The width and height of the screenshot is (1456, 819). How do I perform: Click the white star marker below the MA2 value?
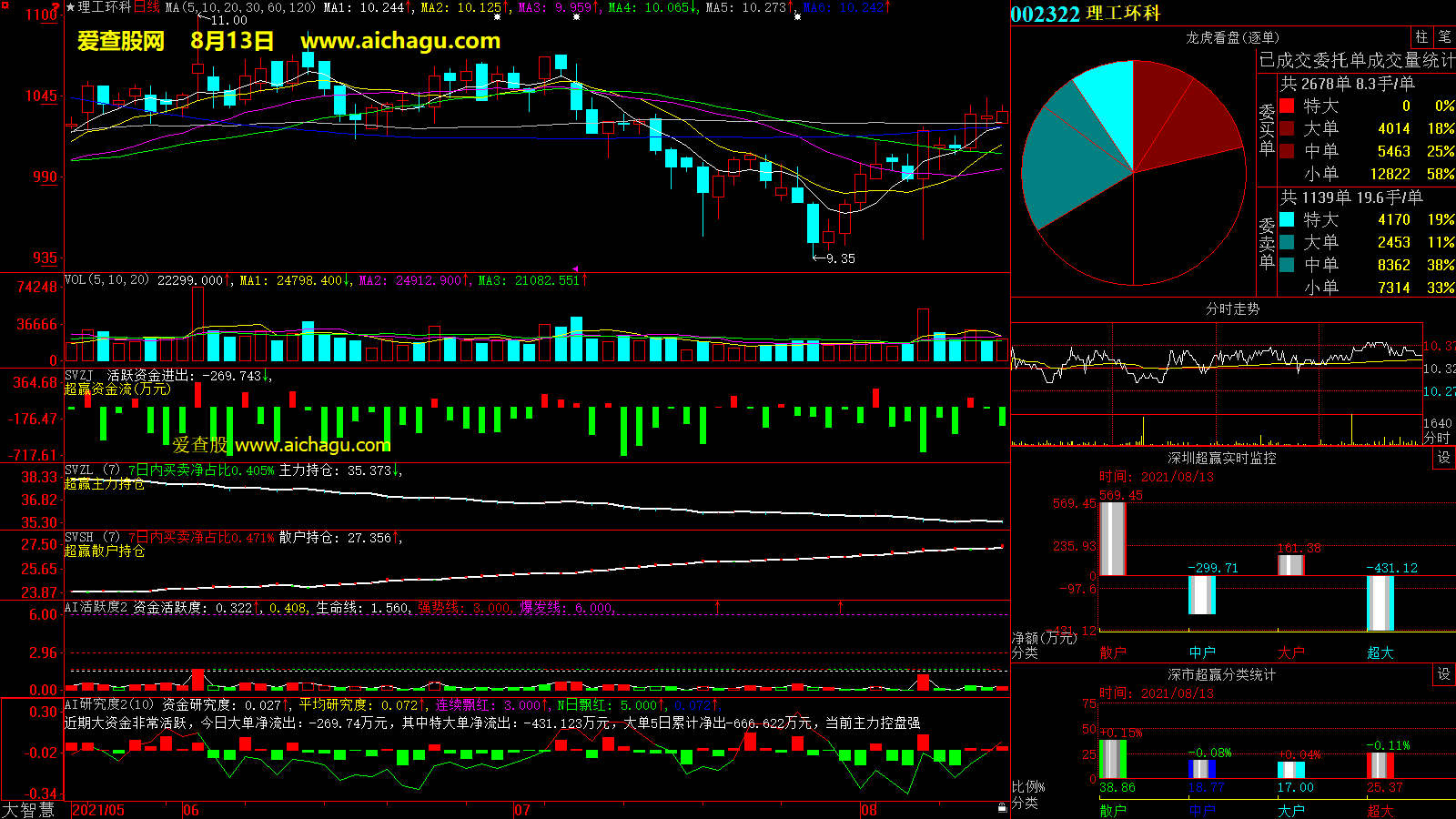pyautogui.click(x=497, y=17)
